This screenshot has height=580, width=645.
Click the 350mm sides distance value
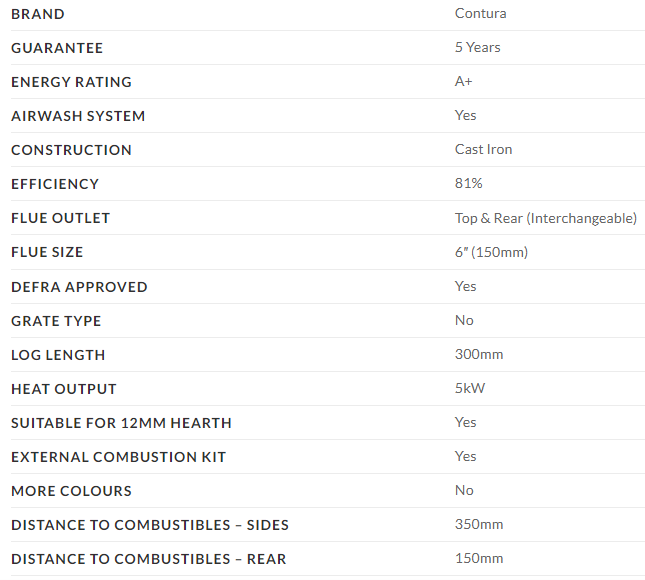click(479, 525)
